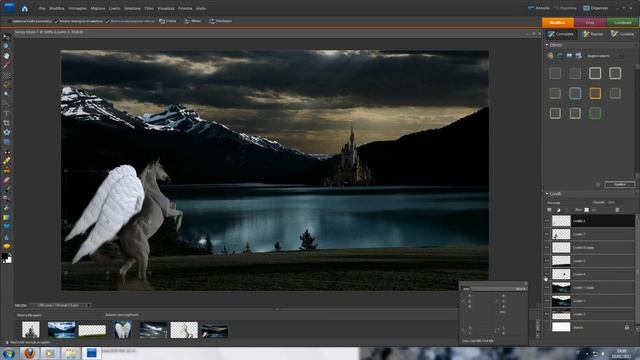Open the Ordina dropdown
This screenshot has height=360, width=640.
tap(168, 21)
